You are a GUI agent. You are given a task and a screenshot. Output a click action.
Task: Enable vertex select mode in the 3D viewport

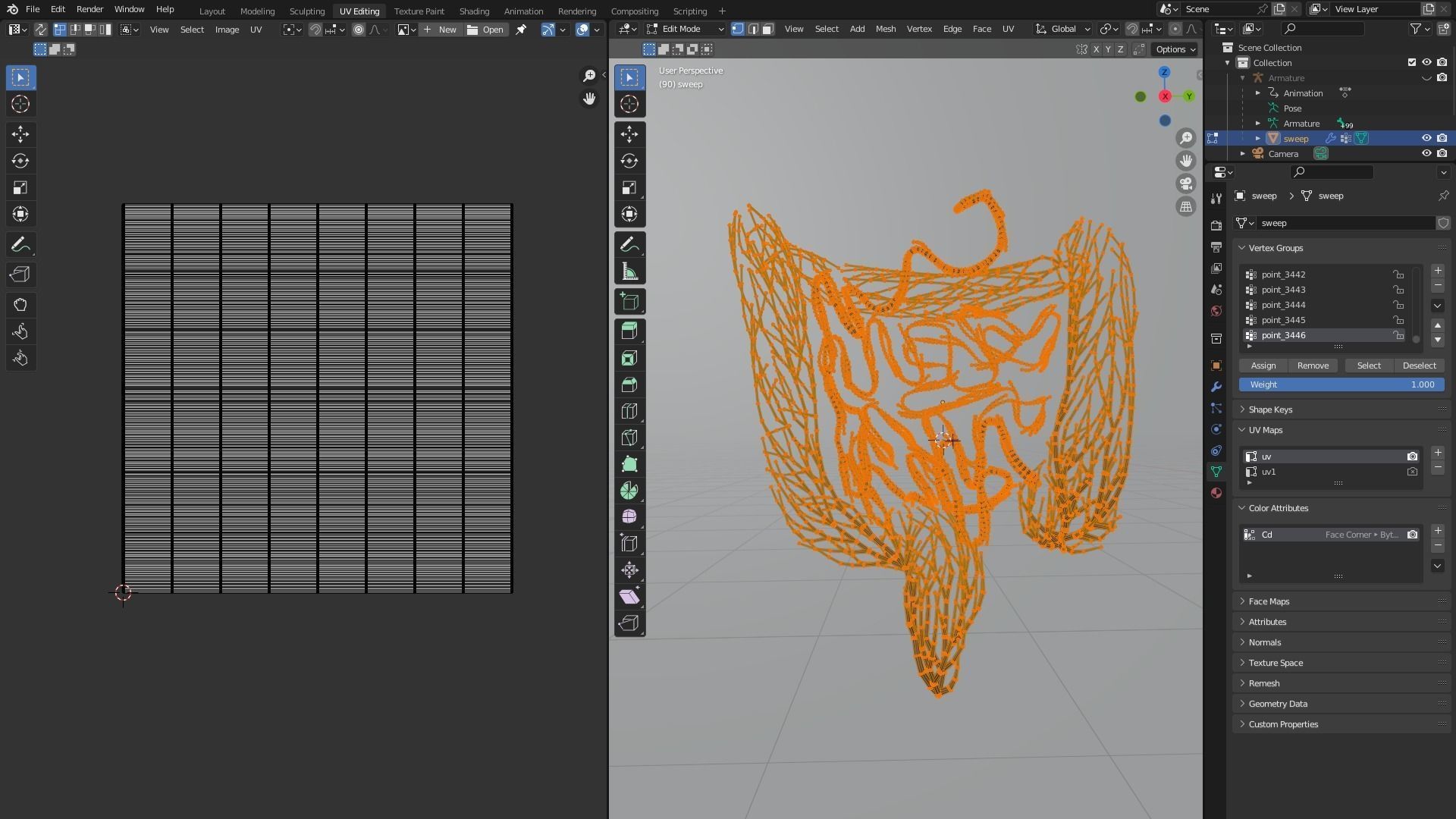pyautogui.click(x=738, y=29)
